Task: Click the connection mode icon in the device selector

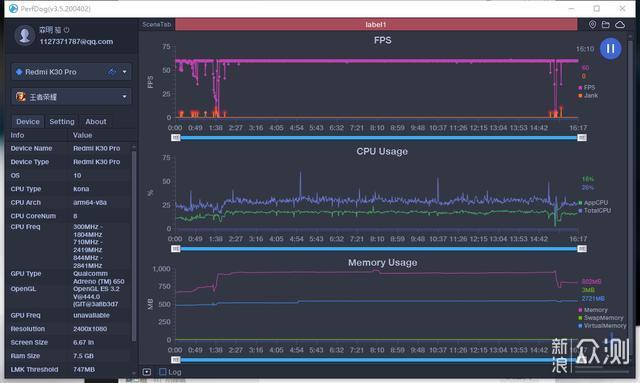Action: click(112, 72)
